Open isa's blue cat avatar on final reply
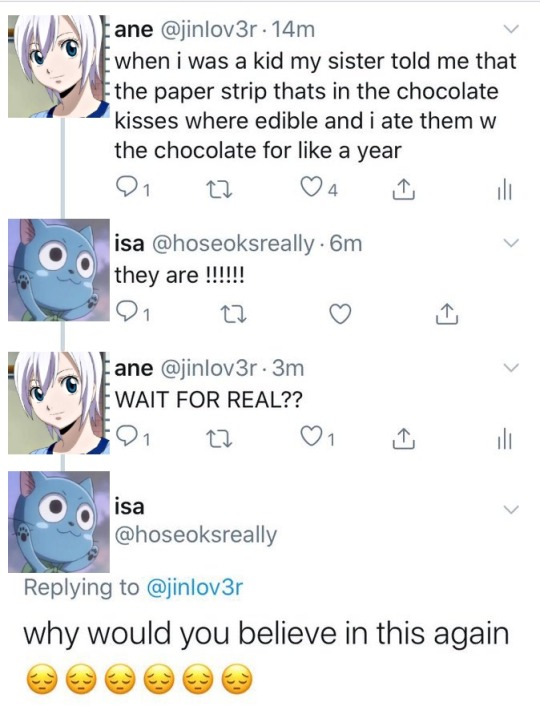The image size is (540, 714). tap(59, 522)
